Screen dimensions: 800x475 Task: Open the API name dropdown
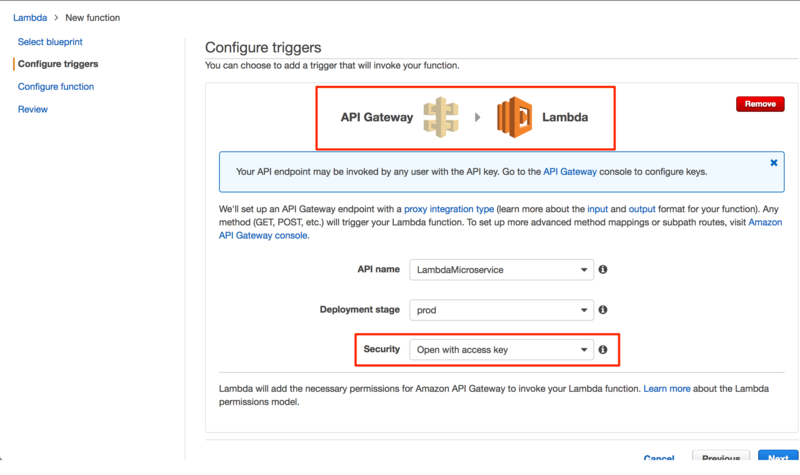pos(502,270)
